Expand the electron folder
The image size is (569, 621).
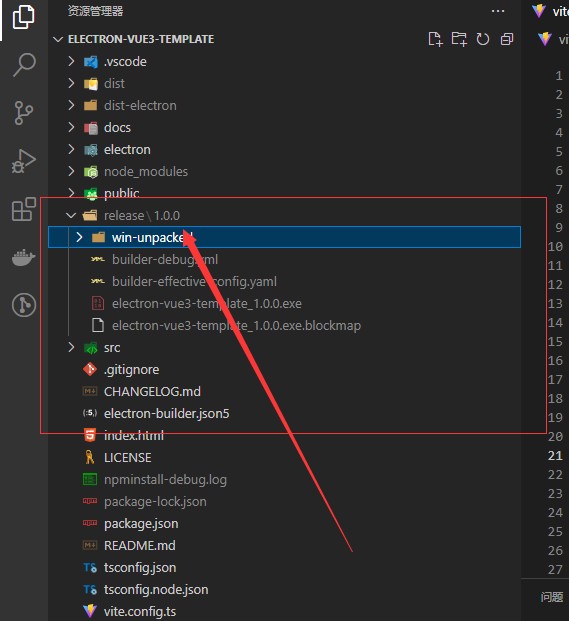click(71, 149)
